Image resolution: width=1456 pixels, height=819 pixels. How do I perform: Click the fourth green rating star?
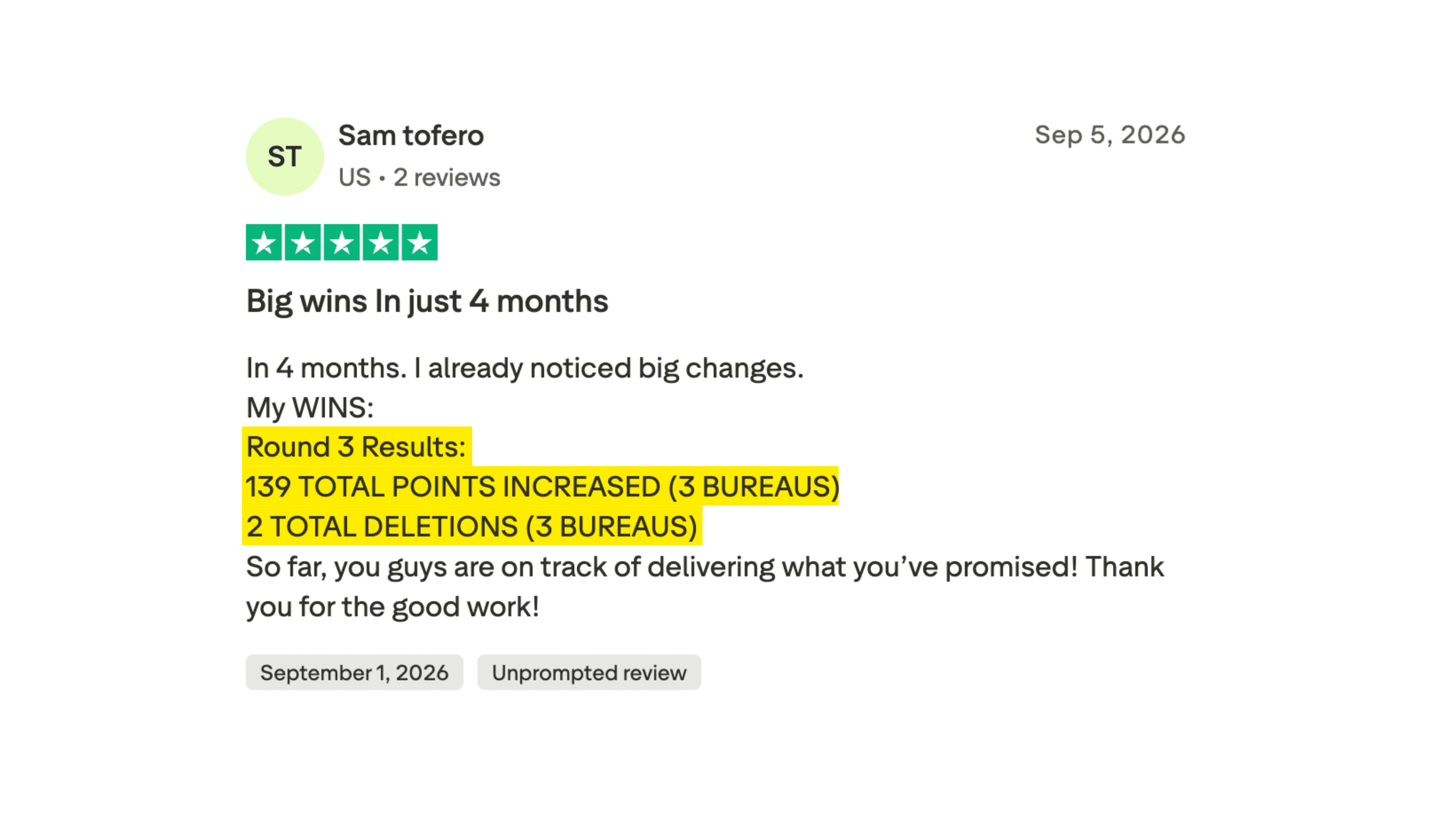(x=381, y=243)
